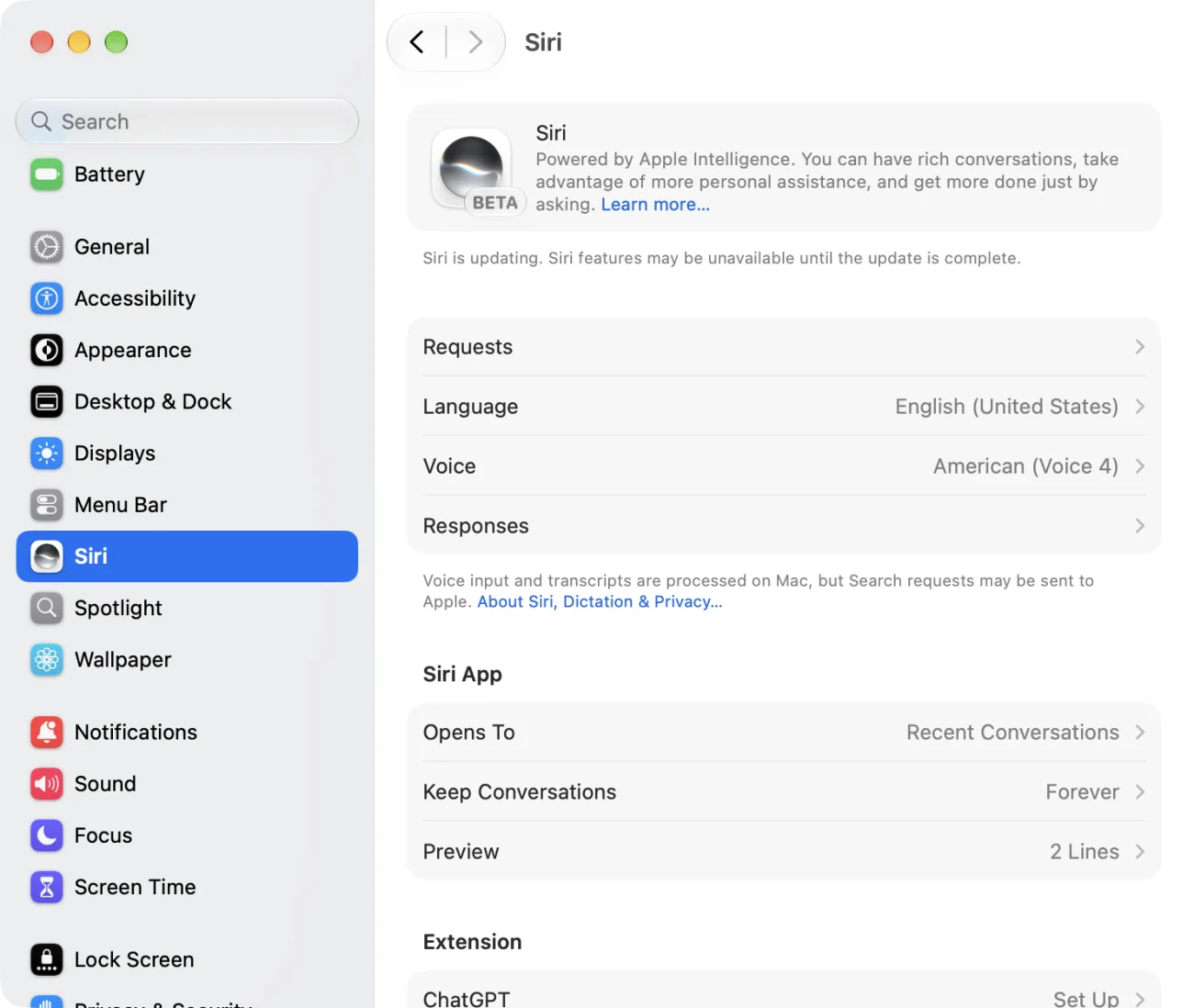Click the Responses label
This screenshot has height=1008, width=1194.
(476, 526)
